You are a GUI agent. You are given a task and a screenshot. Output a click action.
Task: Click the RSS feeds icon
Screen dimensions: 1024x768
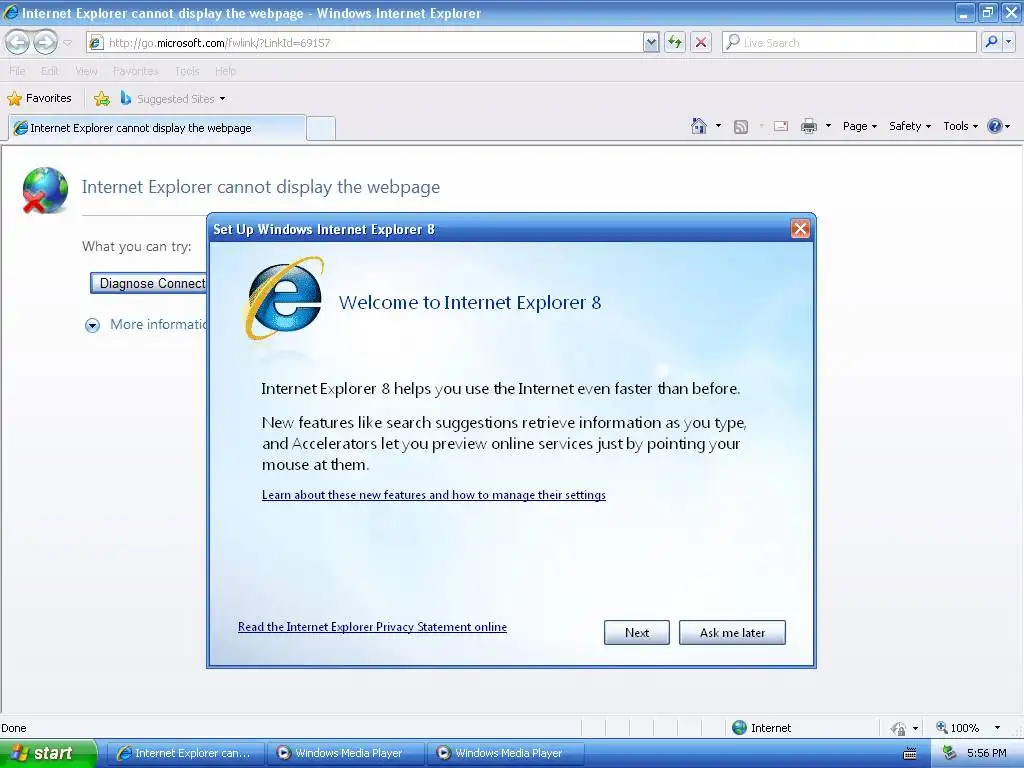pos(741,127)
